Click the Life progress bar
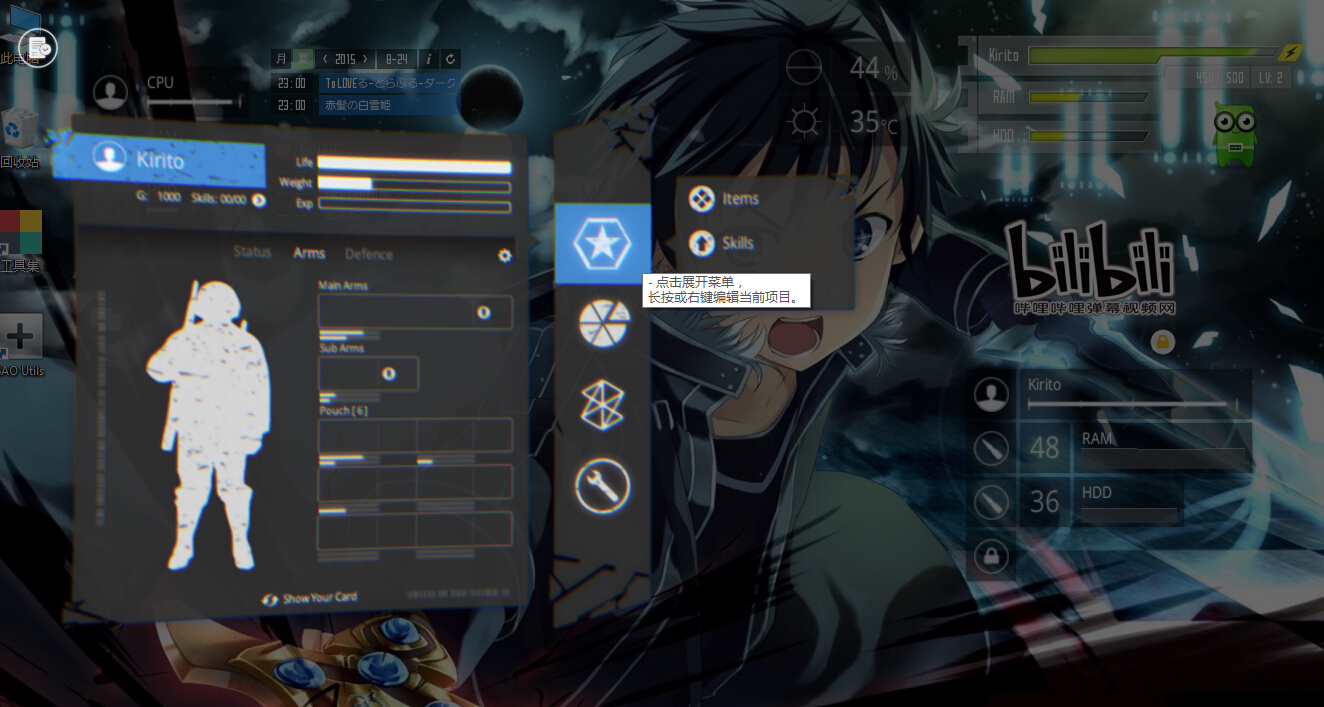The height and width of the screenshot is (707, 1324). point(414,166)
